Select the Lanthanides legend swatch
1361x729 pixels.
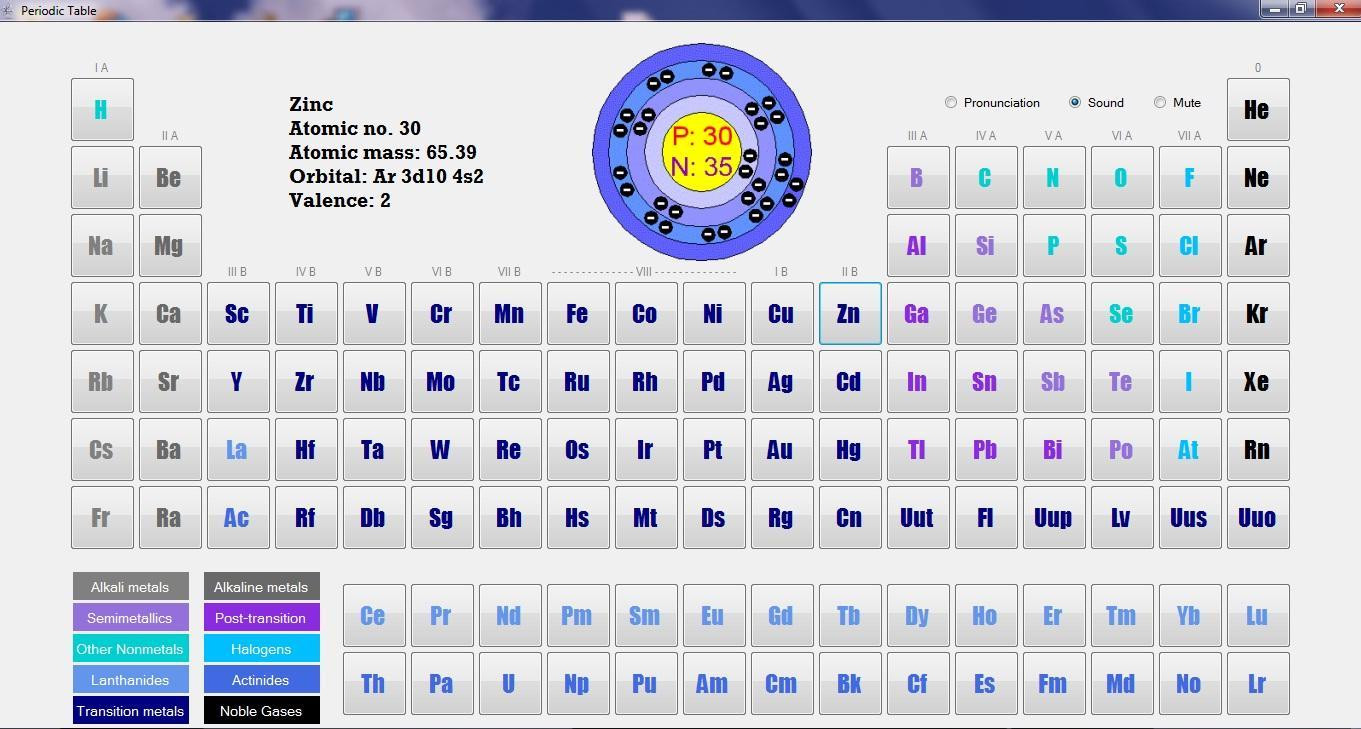130,680
